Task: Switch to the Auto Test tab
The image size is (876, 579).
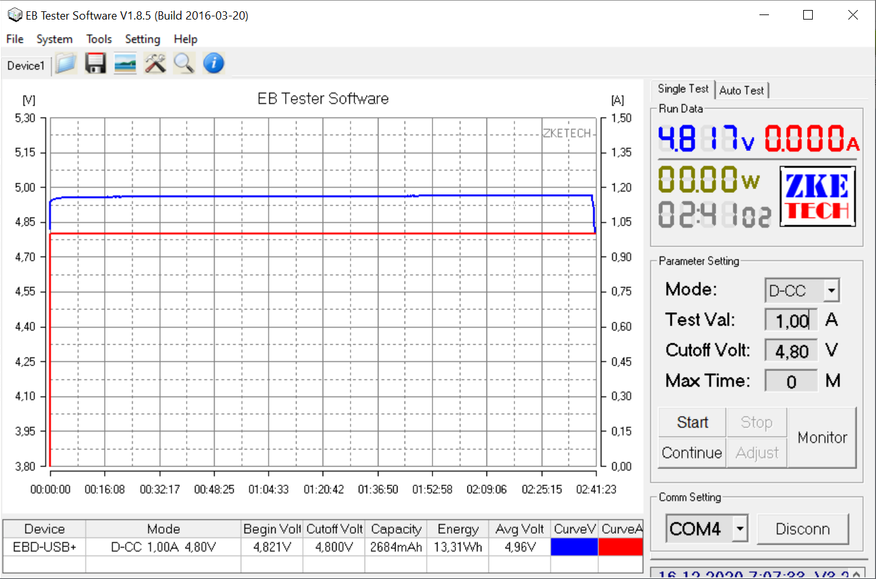Action: [741, 90]
